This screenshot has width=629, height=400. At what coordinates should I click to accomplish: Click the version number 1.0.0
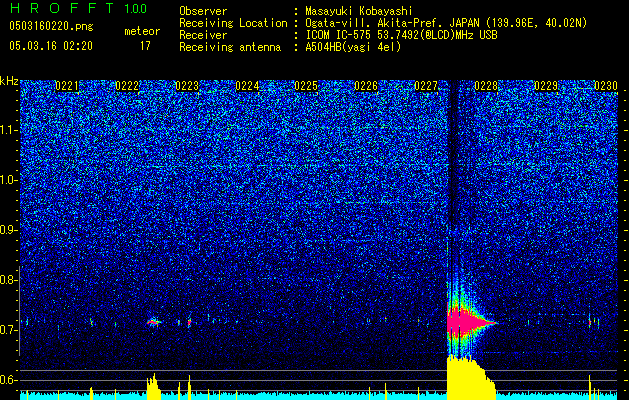[x=136, y=9]
